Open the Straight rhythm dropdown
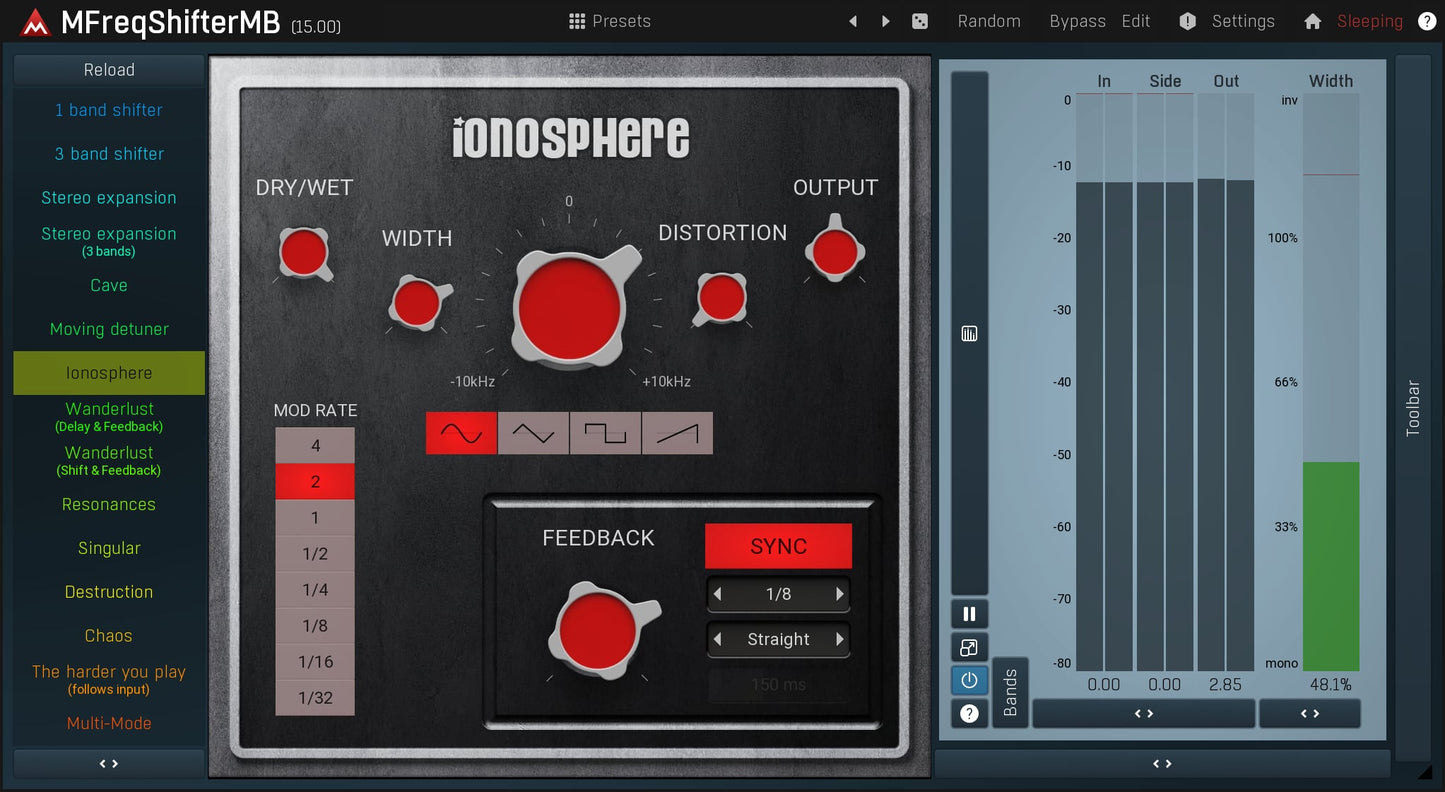The width and height of the screenshot is (1445, 792). click(x=778, y=639)
